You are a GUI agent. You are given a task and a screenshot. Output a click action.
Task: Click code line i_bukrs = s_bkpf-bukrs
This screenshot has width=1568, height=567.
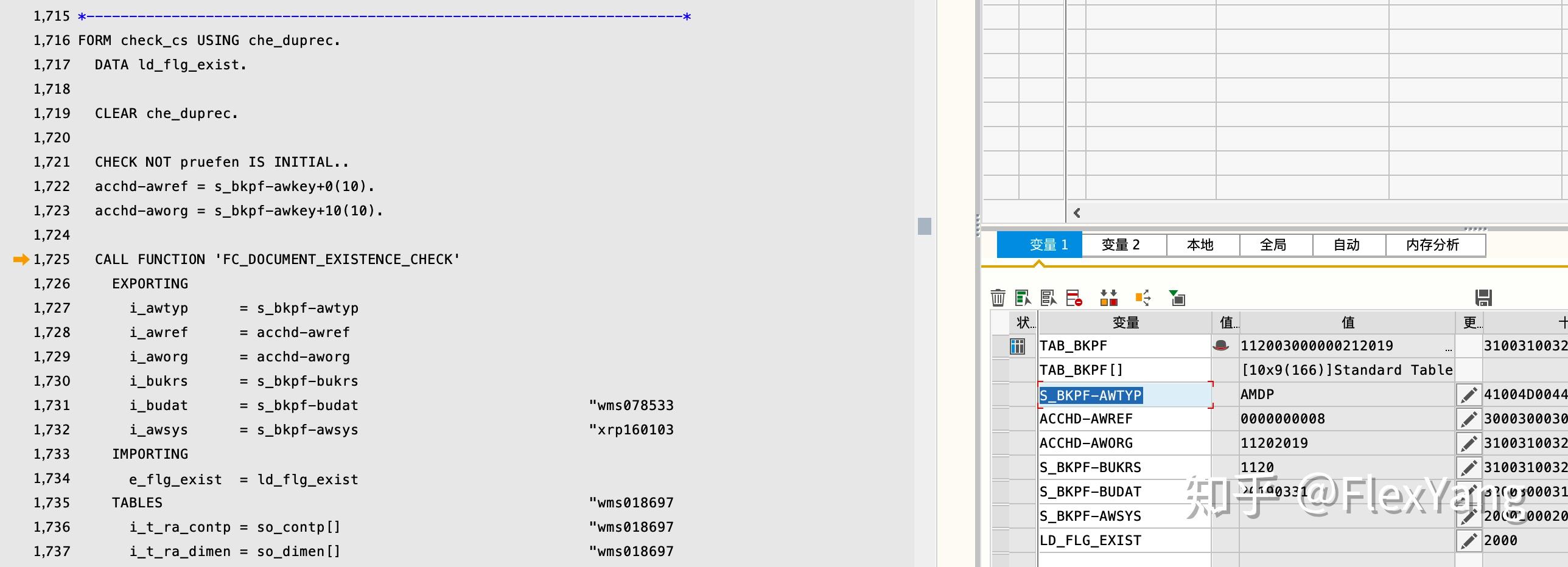[x=243, y=381]
